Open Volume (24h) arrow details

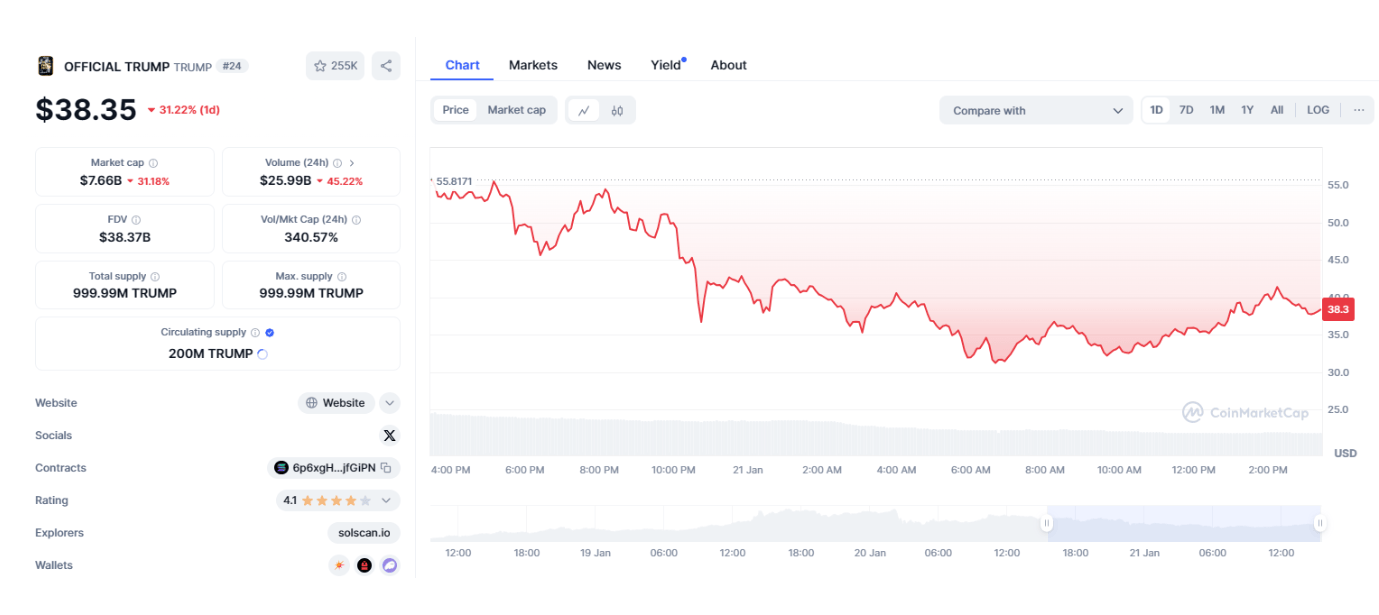point(352,163)
